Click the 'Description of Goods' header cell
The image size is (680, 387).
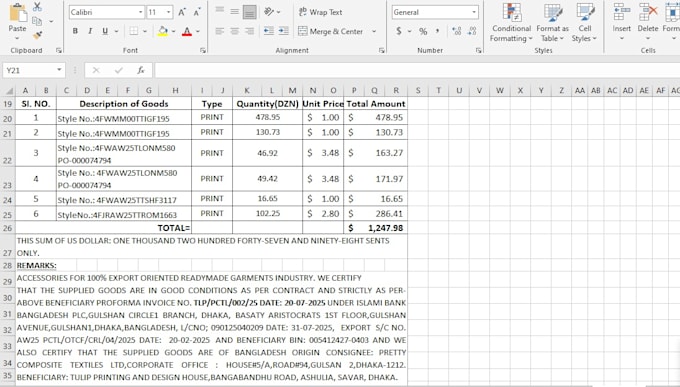click(124, 104)
